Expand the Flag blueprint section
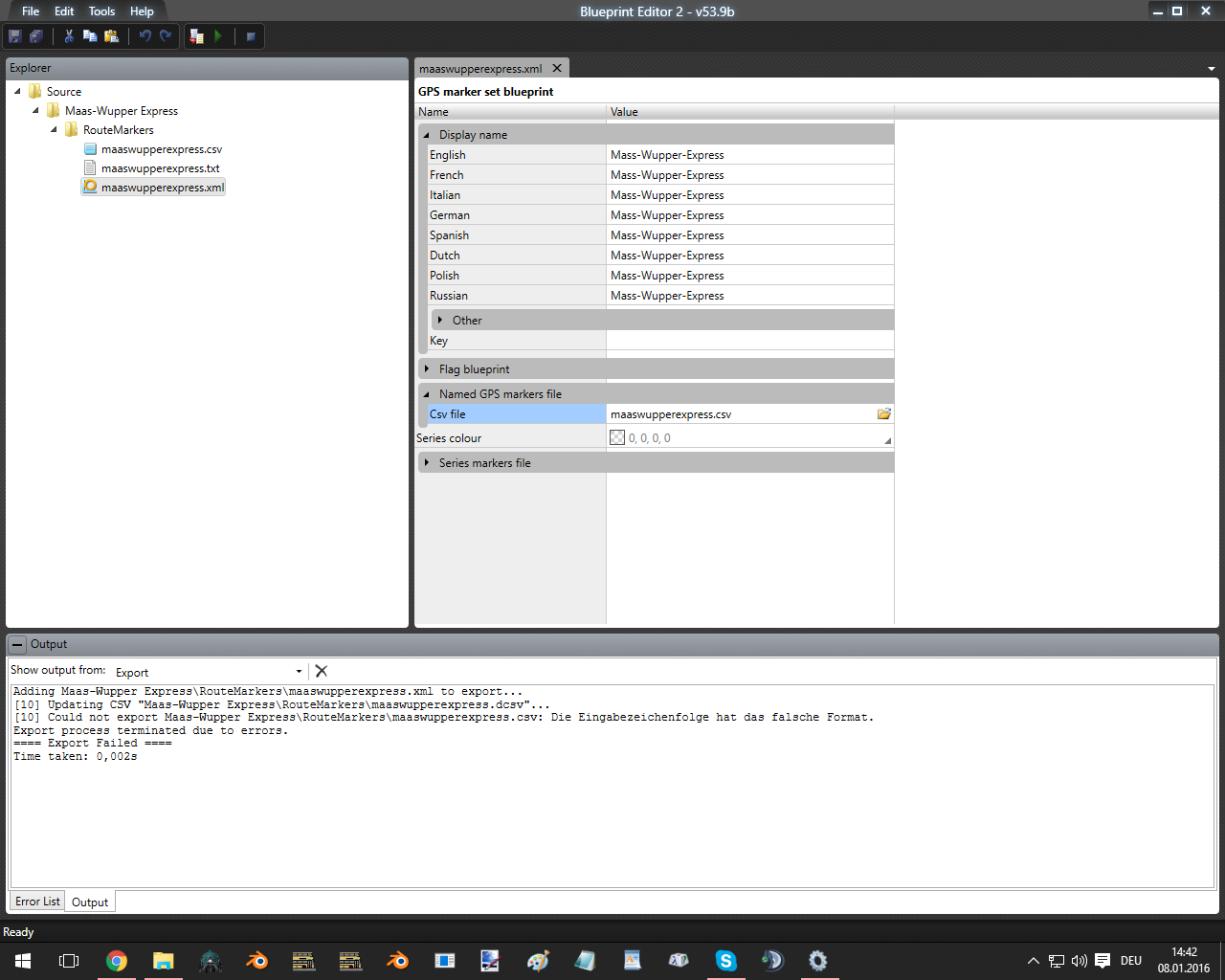Image resolution: width=1225 pixels, height=980 pixels. (427, 369)
